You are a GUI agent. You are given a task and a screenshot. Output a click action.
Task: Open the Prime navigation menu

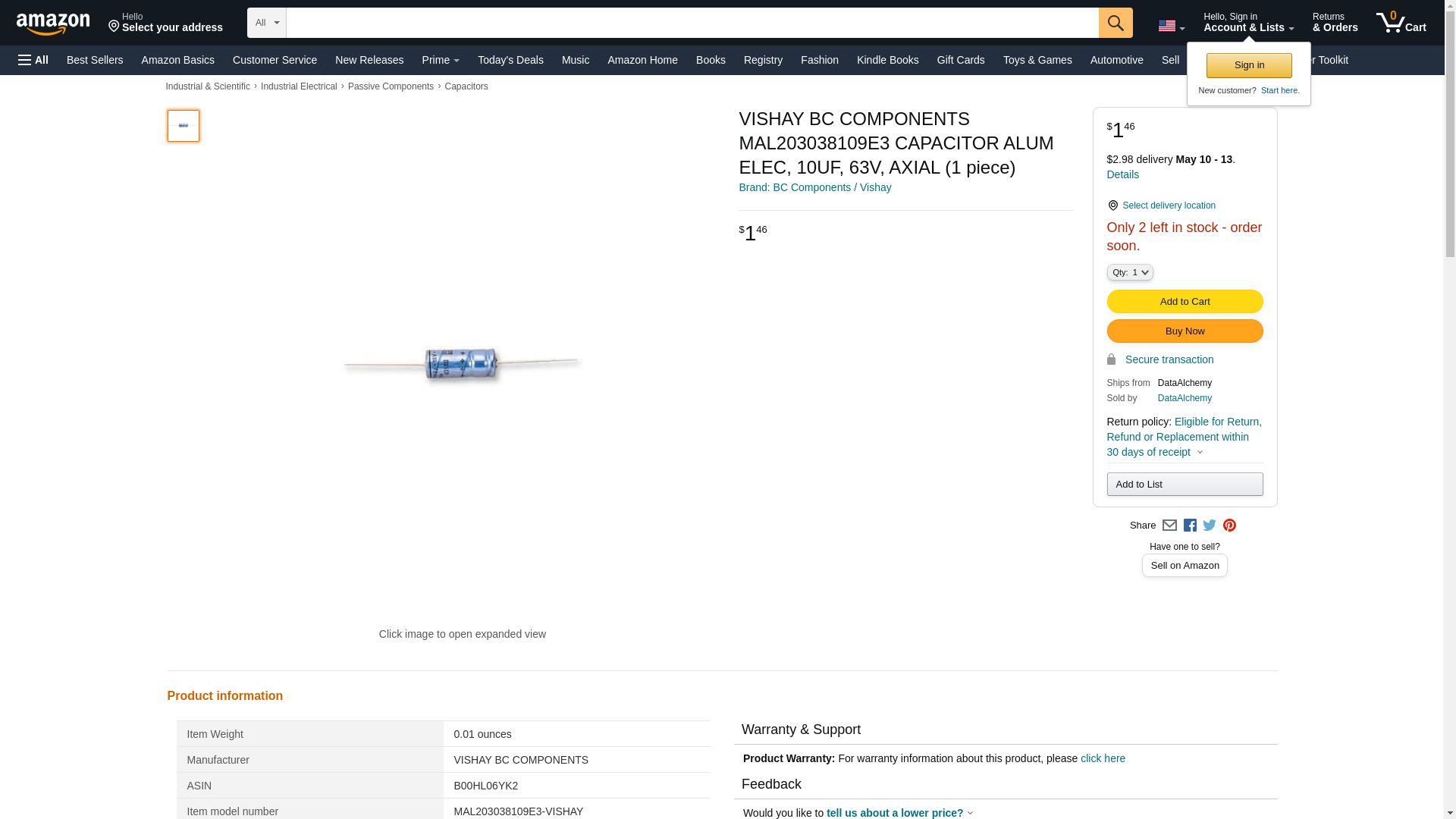point(441,60)
